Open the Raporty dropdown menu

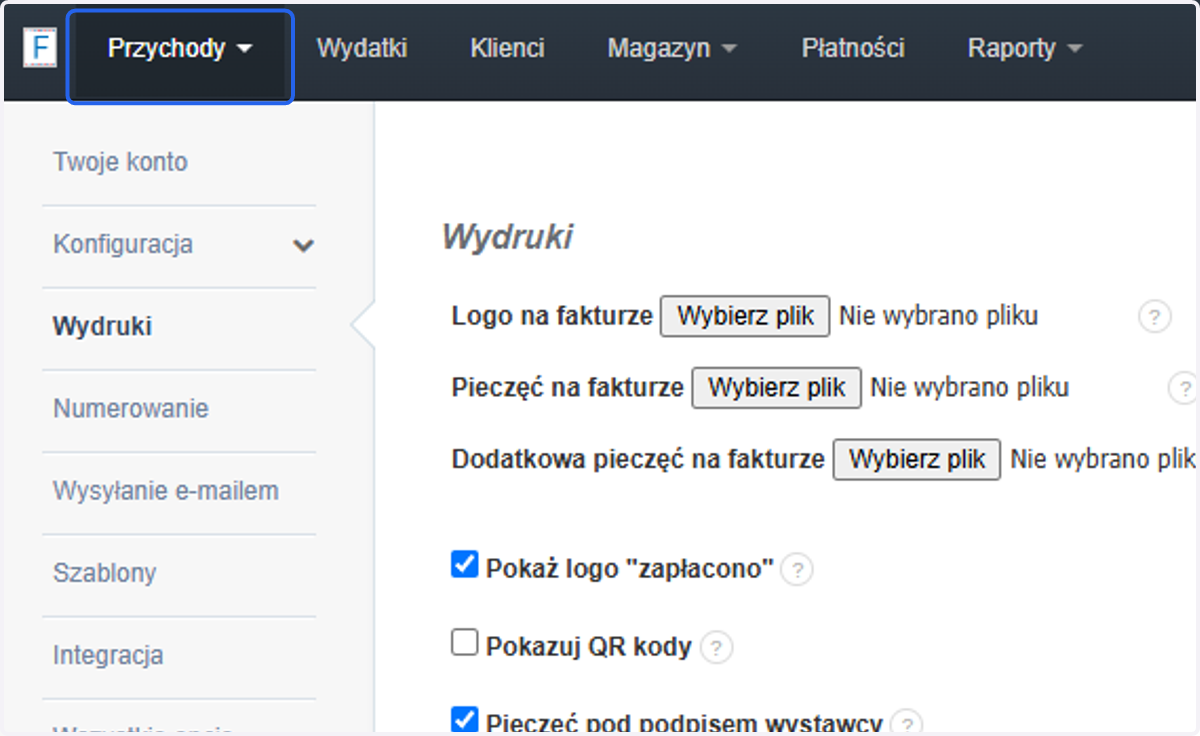coord(1025,48)
